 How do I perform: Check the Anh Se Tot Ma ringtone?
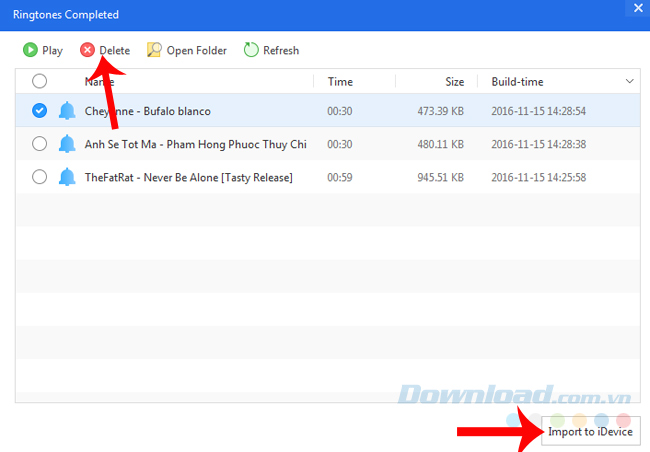point(39,144)
